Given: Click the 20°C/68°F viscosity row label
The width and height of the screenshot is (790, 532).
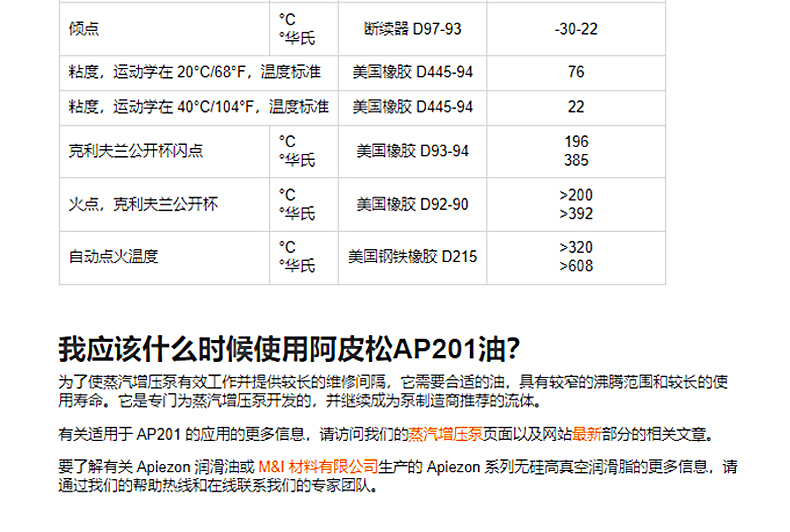Looking at the screenshot, I should pos(194,73).
